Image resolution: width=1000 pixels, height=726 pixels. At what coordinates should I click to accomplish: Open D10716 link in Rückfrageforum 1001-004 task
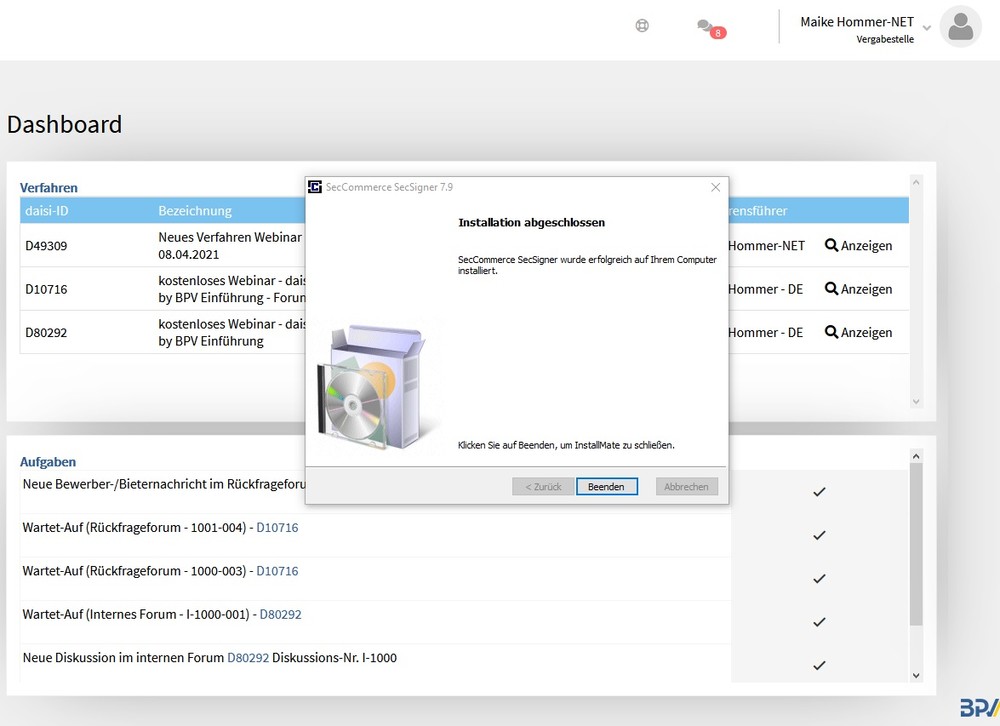pyautogui.click(x=277, y=528)
